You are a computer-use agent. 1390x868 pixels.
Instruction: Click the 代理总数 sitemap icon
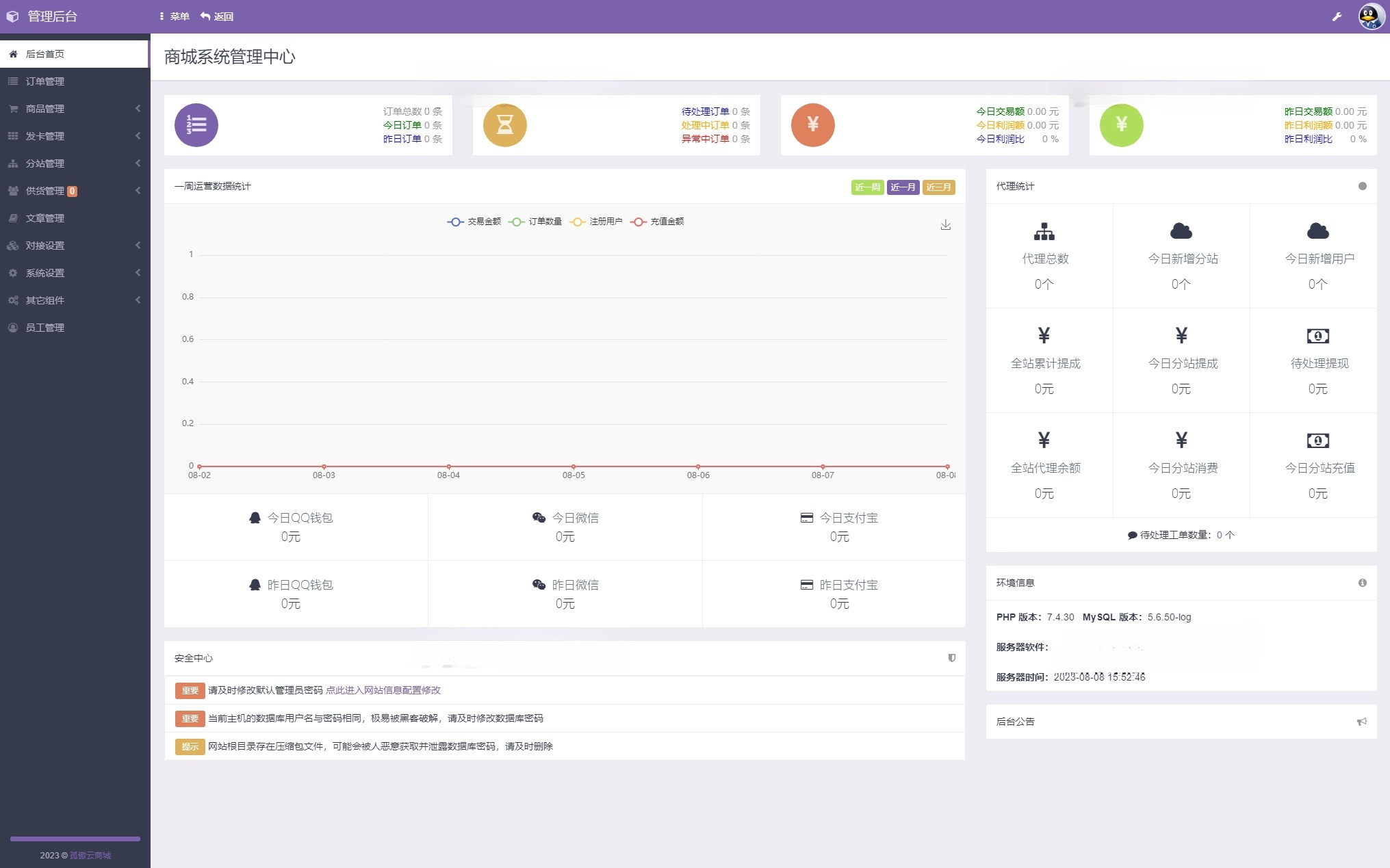click(1043, 232)
